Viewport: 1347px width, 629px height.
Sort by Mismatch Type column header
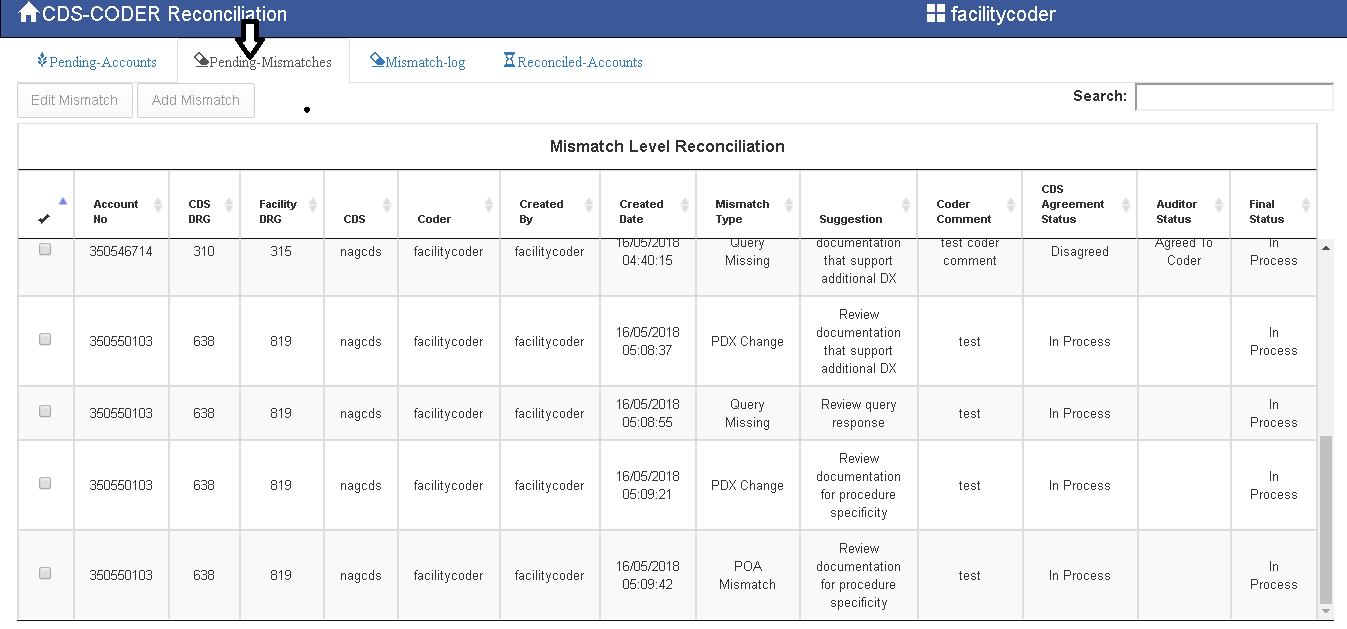pos(742,211)
